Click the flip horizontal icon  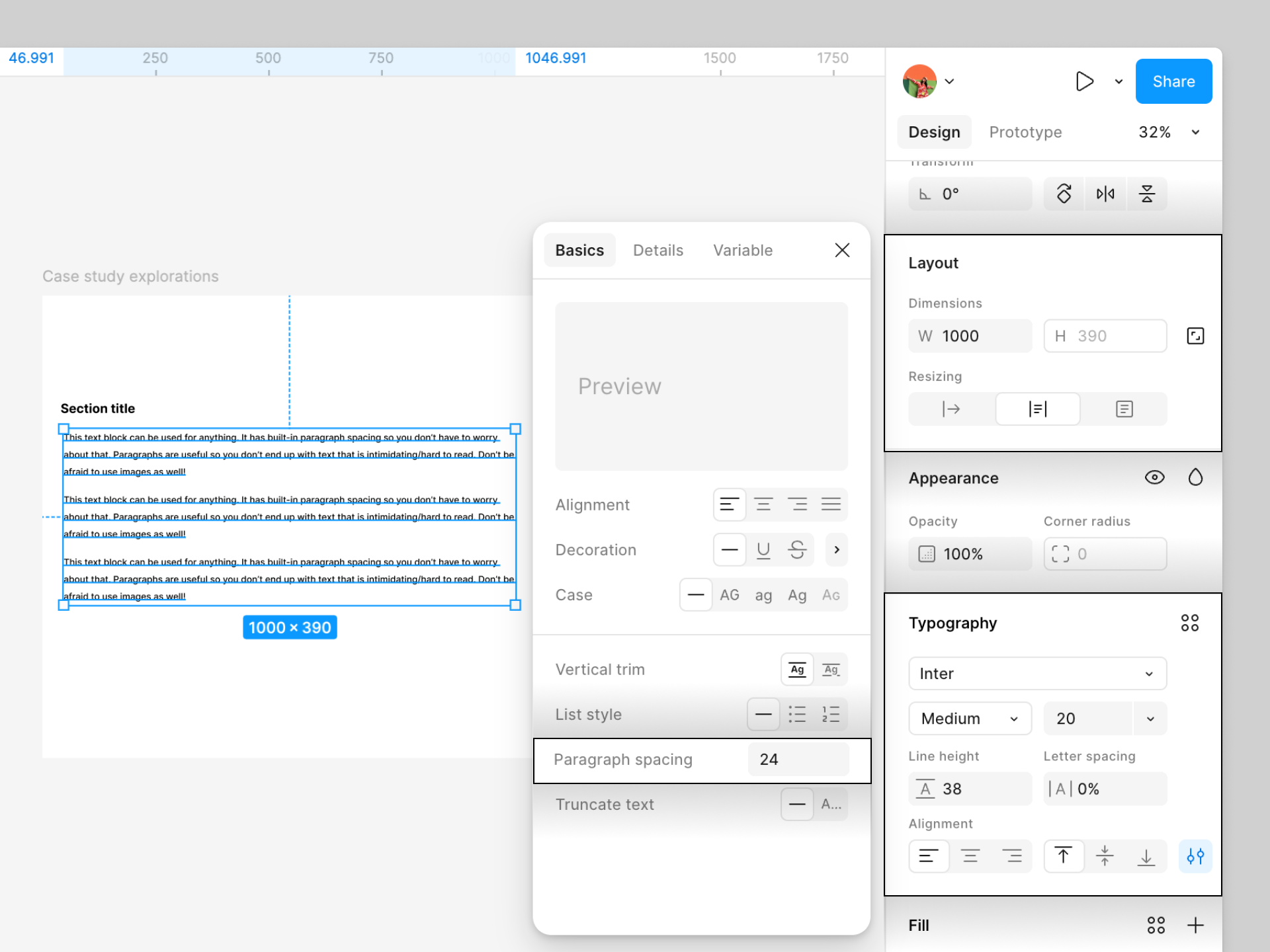coord(1105,194)
